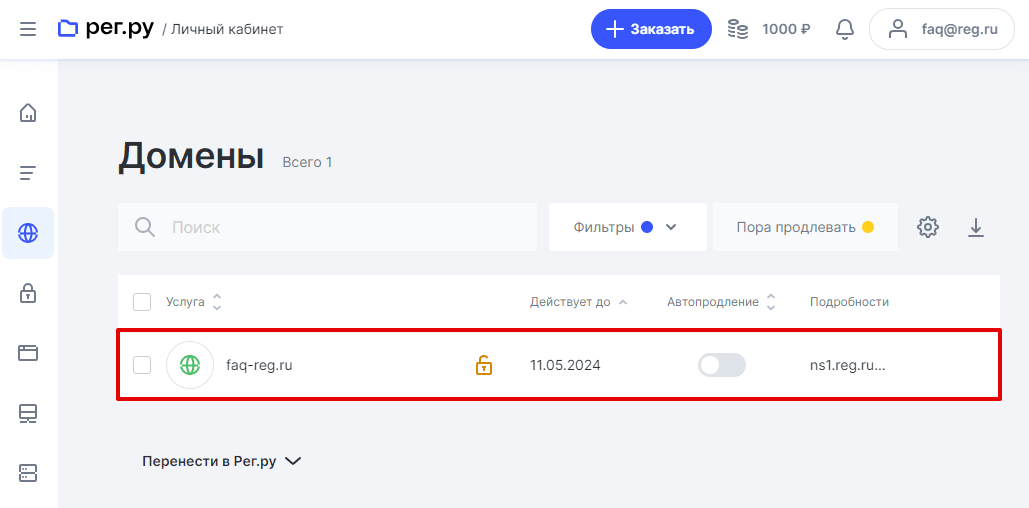Select all domains with header checkbox

[142, 302]
